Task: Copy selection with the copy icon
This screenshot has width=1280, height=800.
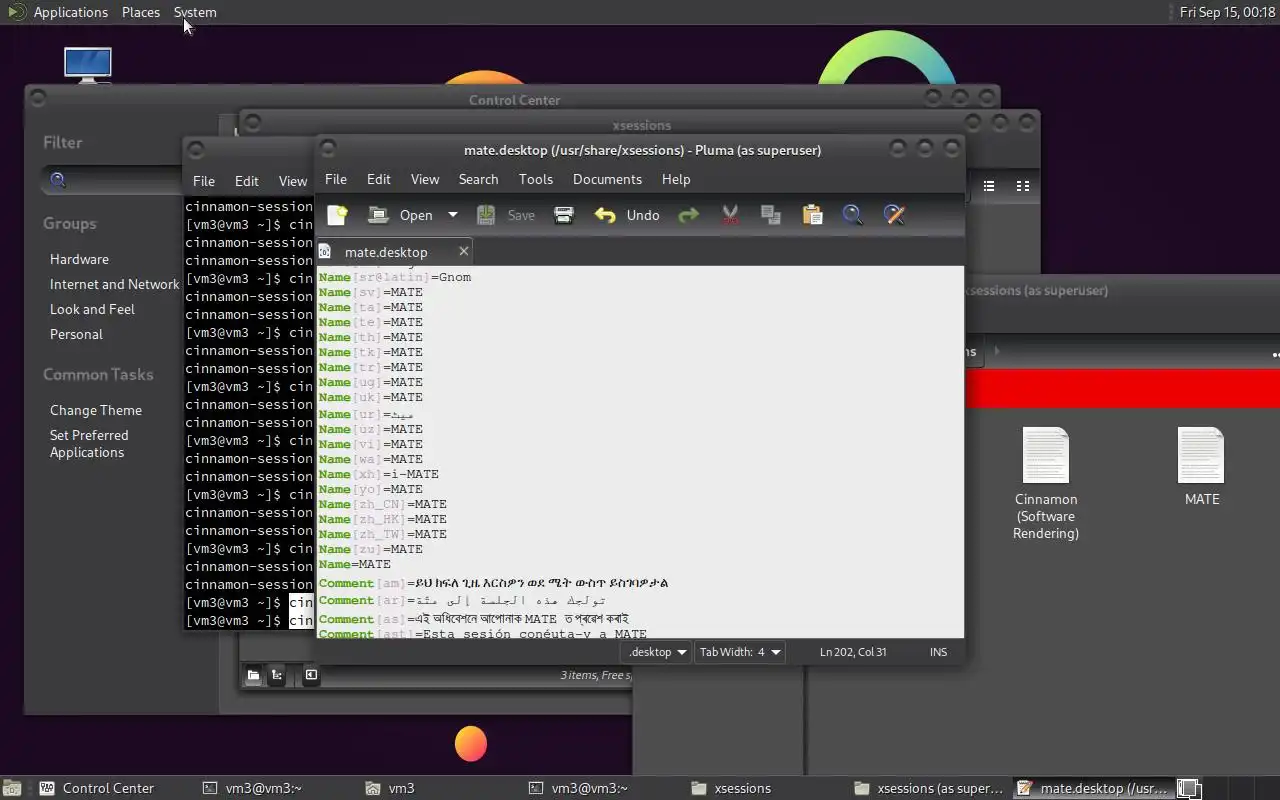Action: (x=771, y=215)
